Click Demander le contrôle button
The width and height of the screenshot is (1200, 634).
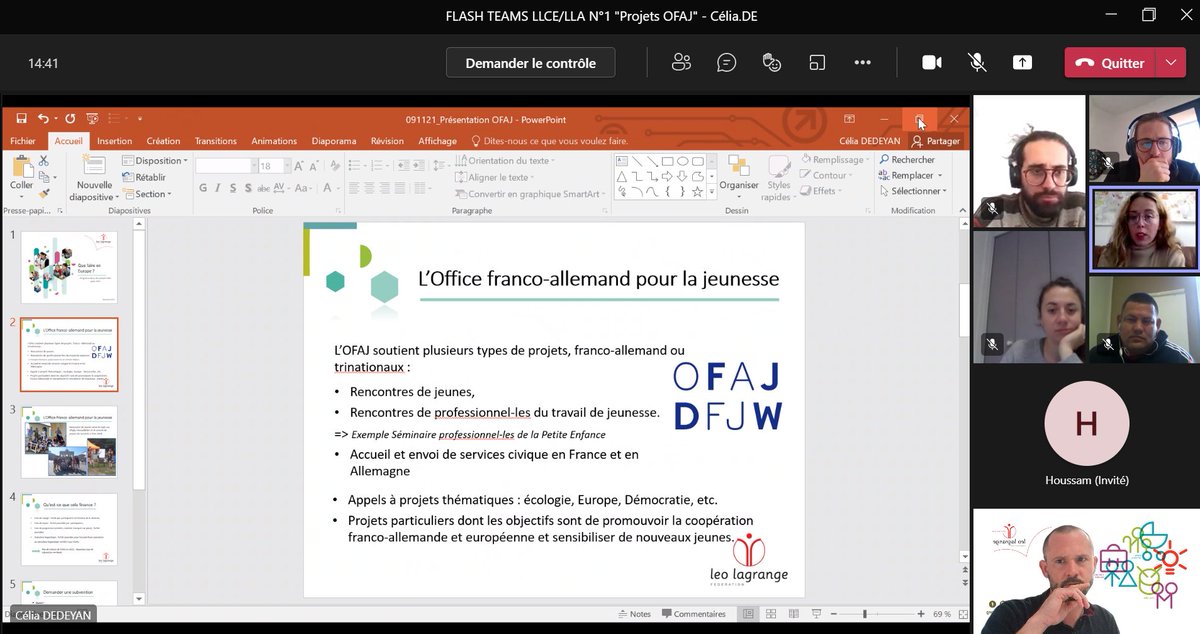click(531, 62)
